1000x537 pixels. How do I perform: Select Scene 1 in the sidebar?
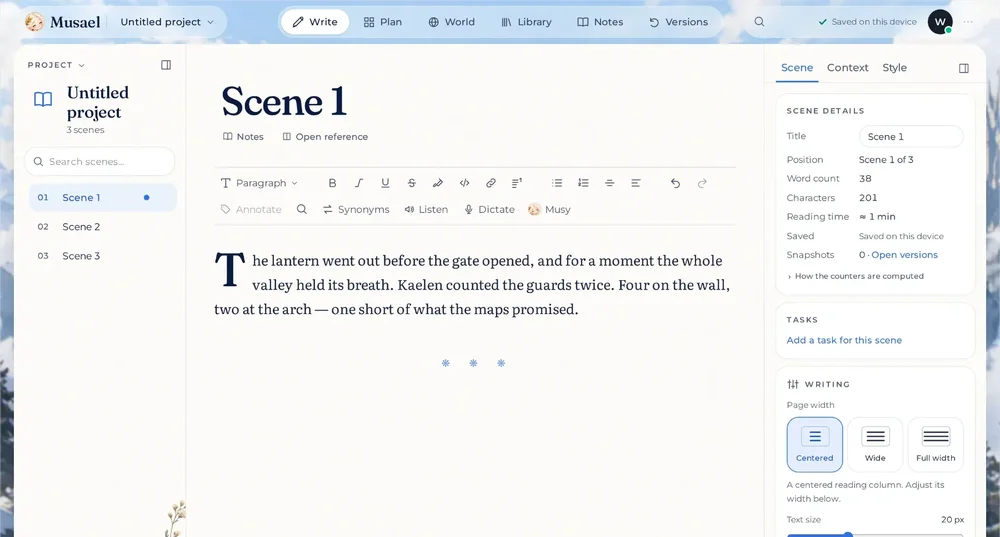point(103,198)
